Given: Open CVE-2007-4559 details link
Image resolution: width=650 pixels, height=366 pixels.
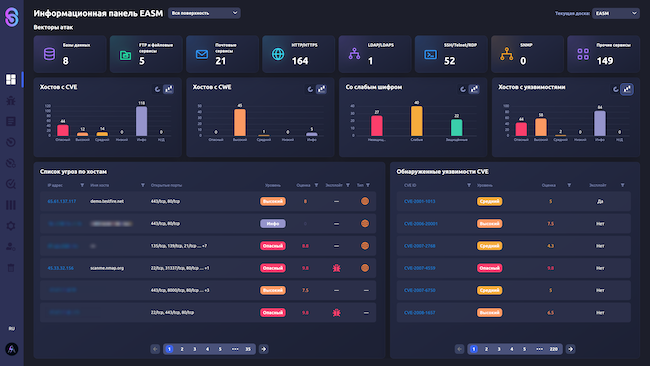Looking at the screenshot, I should 420,268.
